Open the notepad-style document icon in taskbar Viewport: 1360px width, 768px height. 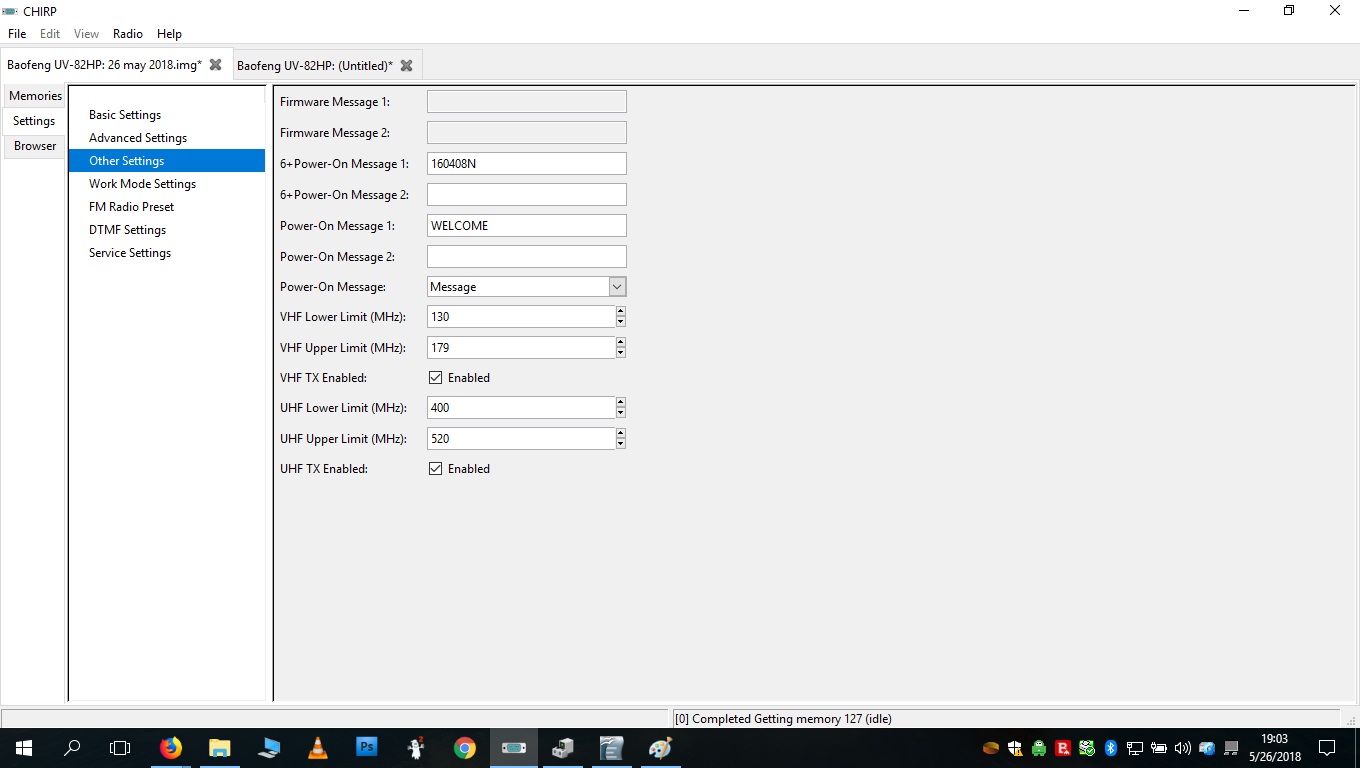coord(611,747)
